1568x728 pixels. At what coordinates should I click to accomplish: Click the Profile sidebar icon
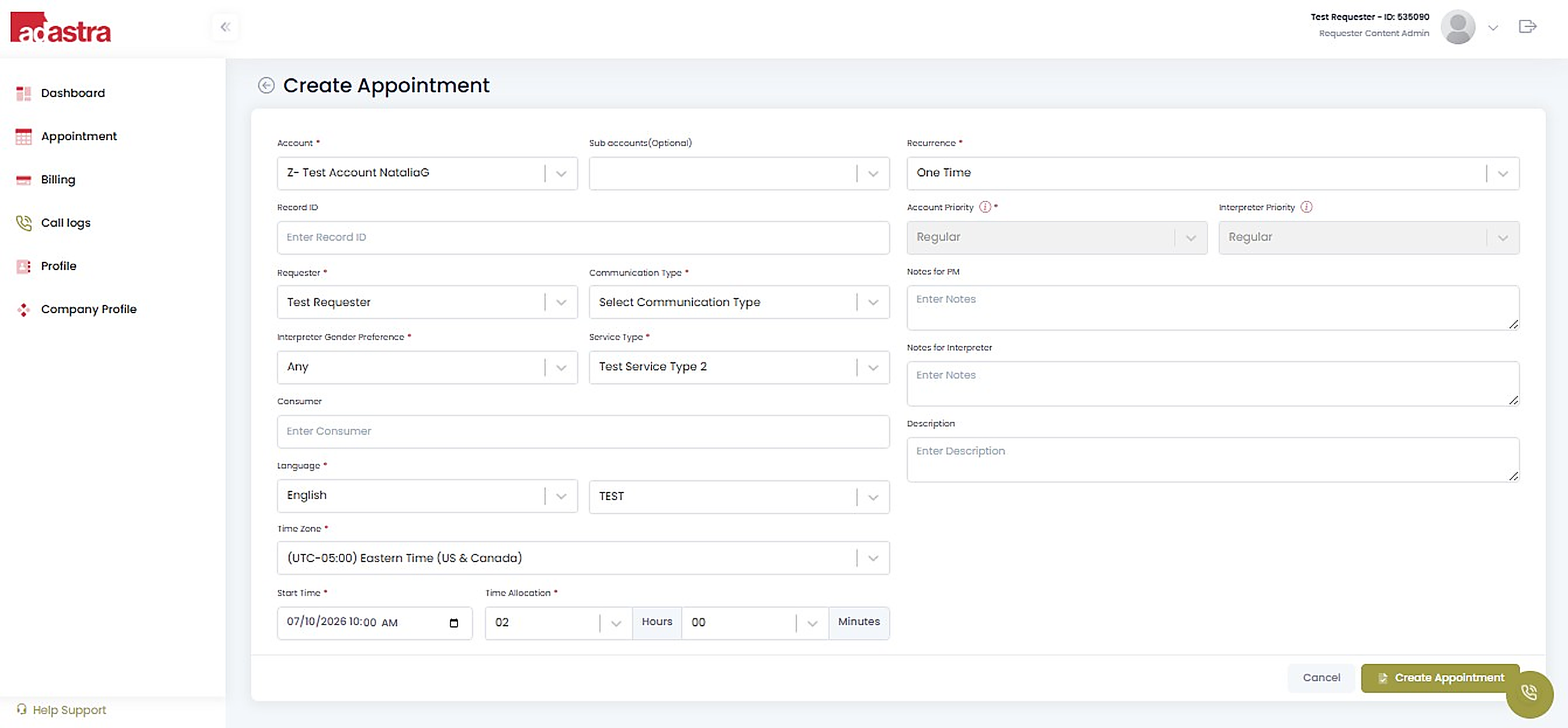[x=23, y=266]
